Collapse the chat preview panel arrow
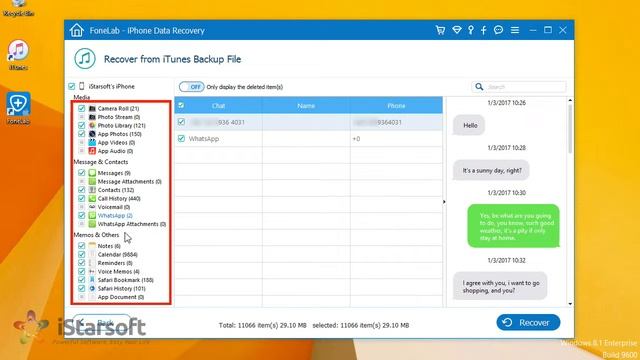The width and height of the screenshot is (640, 360). (x=444, y=202)
